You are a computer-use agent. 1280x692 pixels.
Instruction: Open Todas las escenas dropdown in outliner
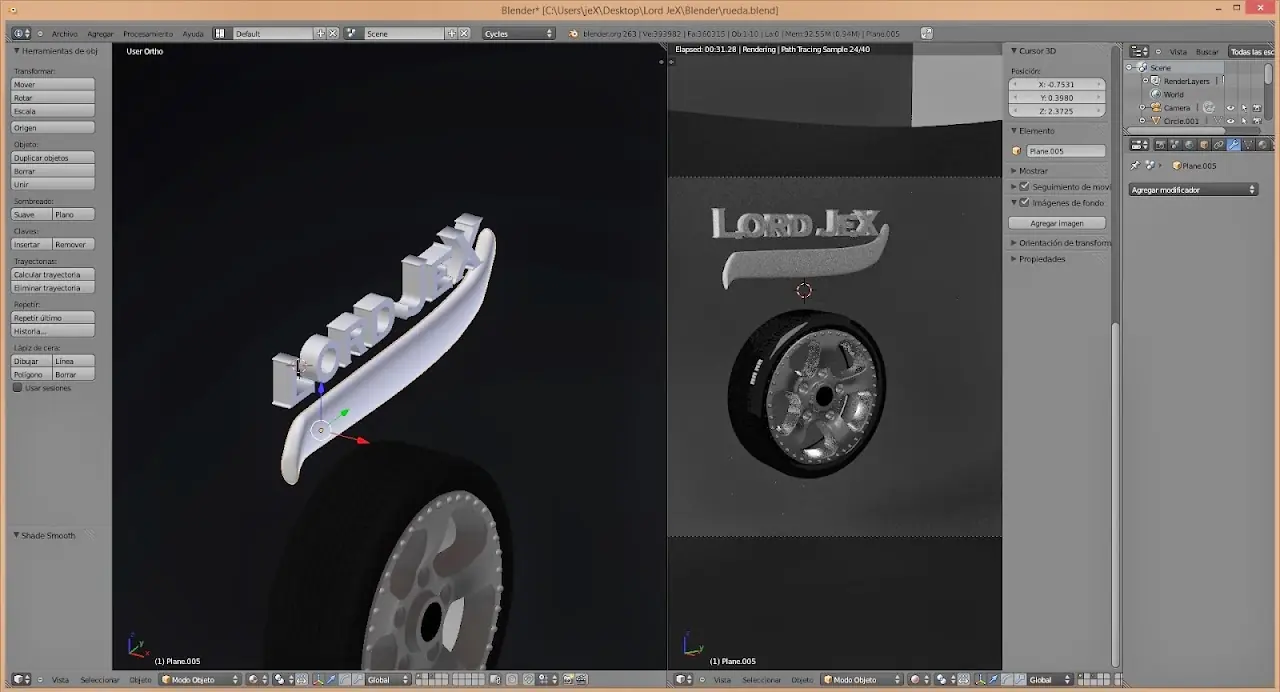1253,52
